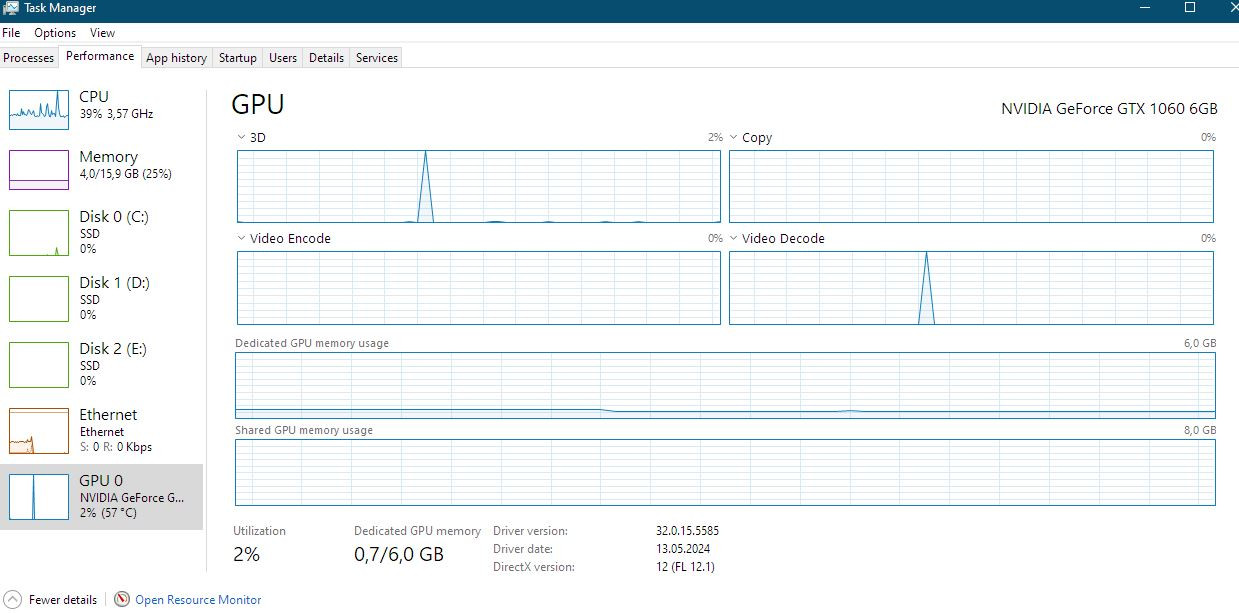
Task: Select the Memory mini graph thumbnail
Action: point(39,170)
